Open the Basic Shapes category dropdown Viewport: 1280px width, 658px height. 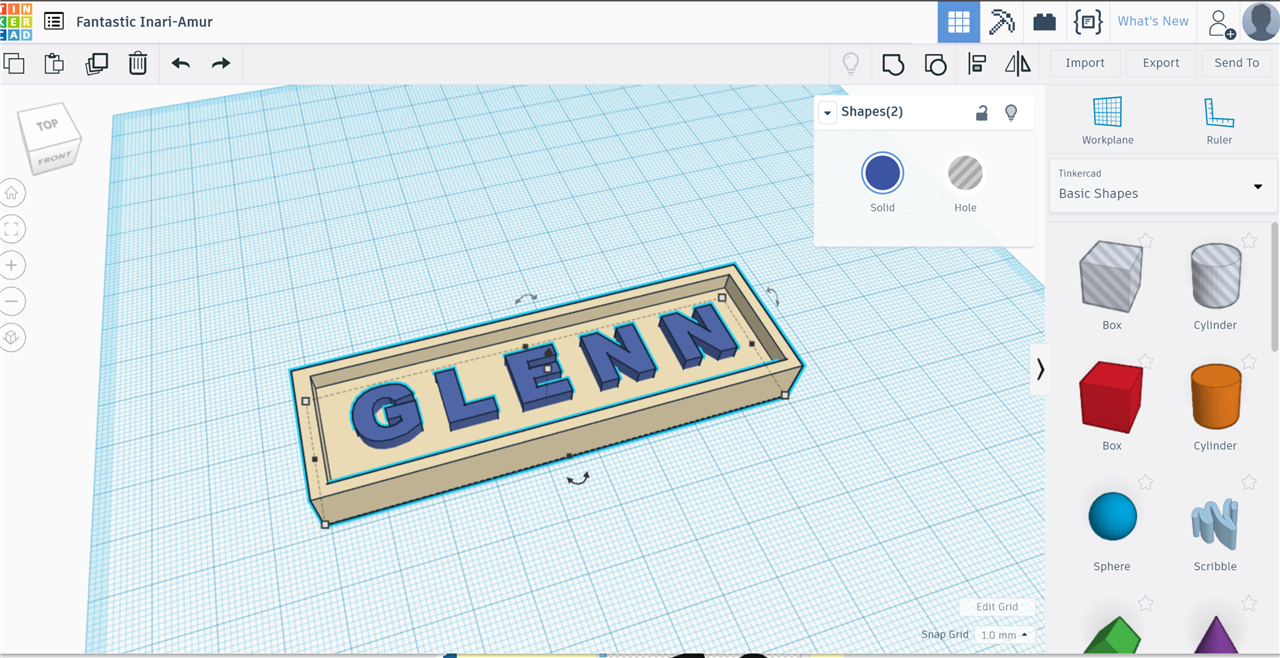coord(1163,185)
